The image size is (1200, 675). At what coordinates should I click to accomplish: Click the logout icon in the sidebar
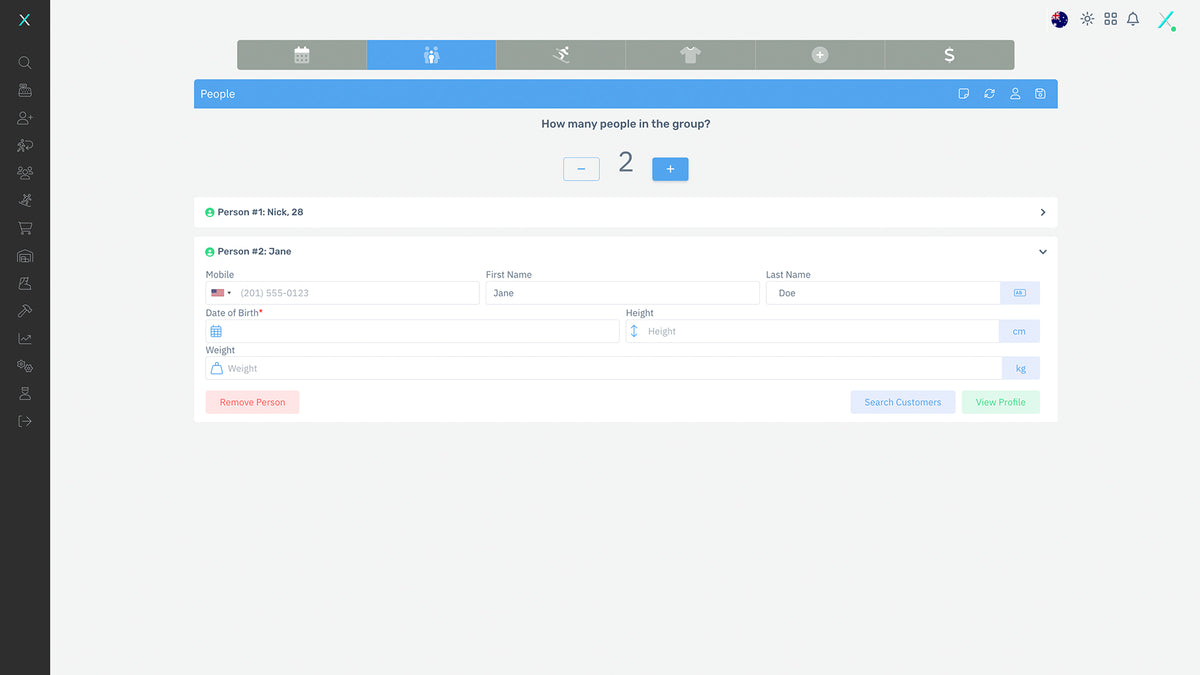[25, 421]
